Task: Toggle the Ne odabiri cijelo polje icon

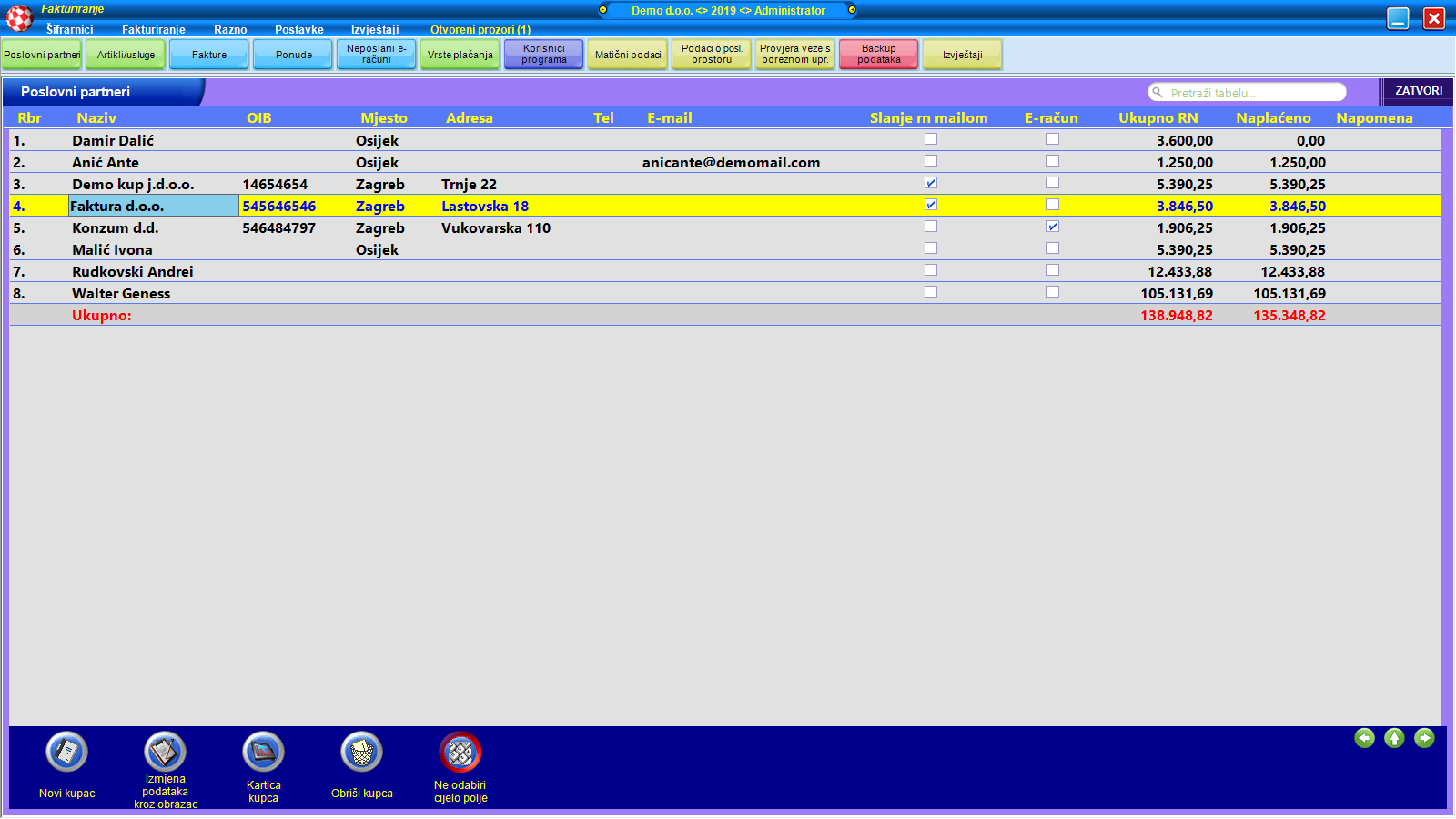Action: point(460,753)
